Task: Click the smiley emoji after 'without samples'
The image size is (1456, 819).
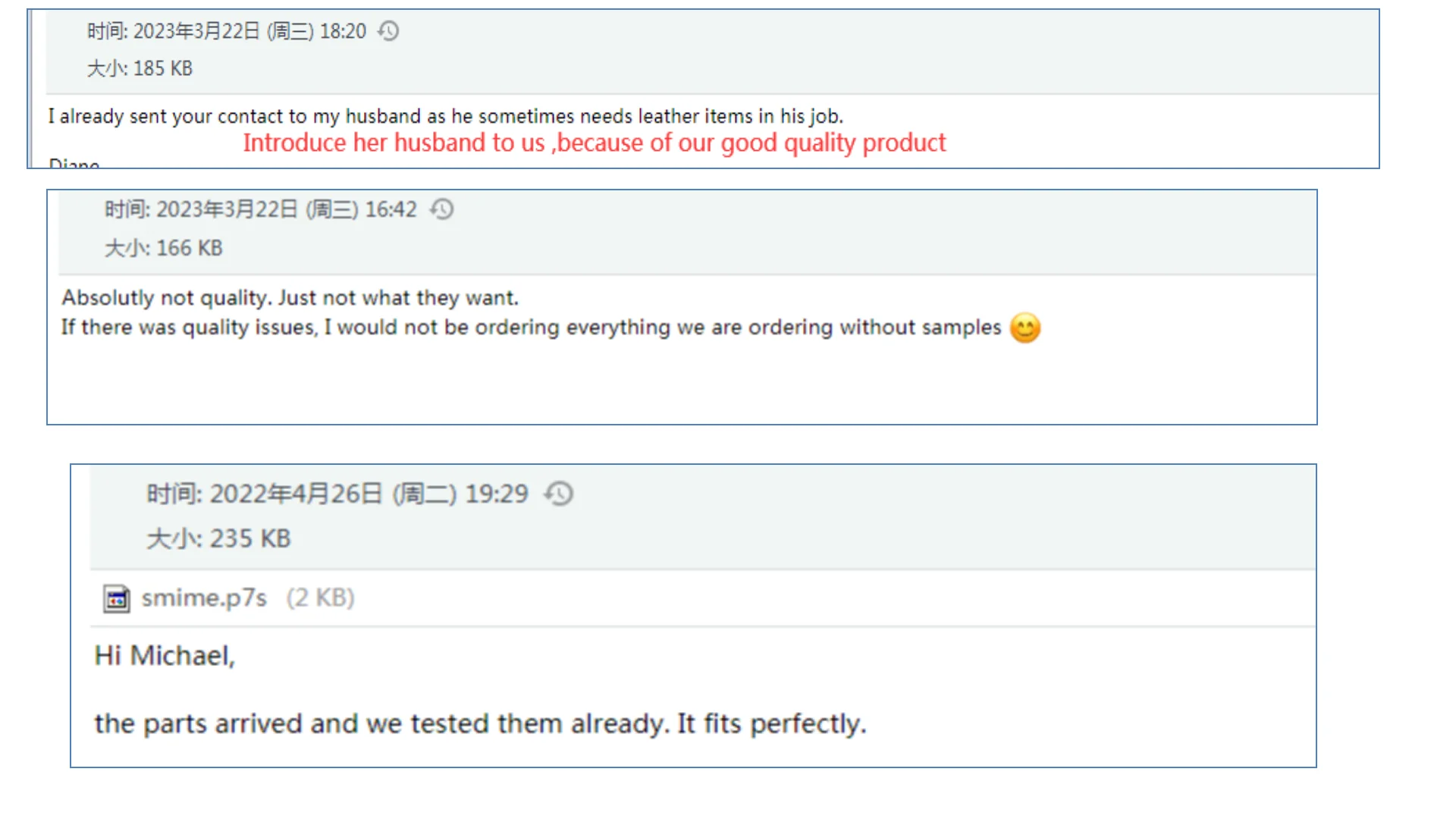Action: tap(1025, 328)
